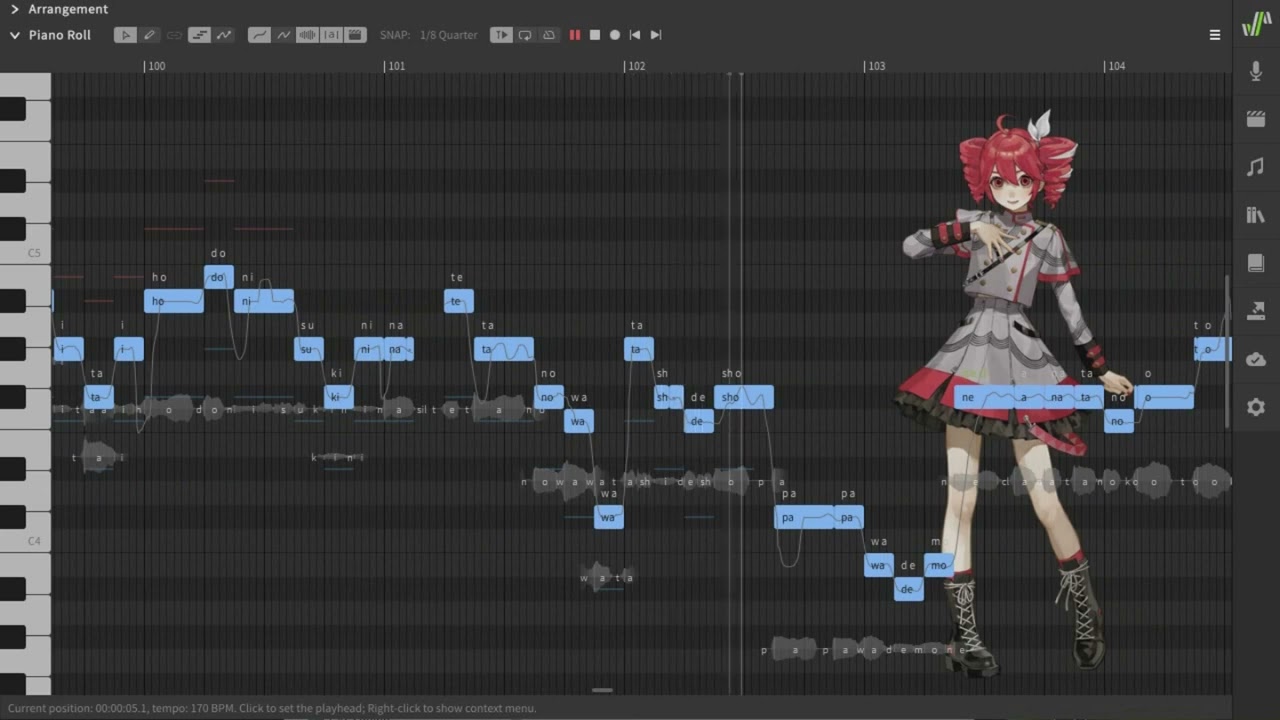Click measure 104 on the ruler

coord(1116,66)
